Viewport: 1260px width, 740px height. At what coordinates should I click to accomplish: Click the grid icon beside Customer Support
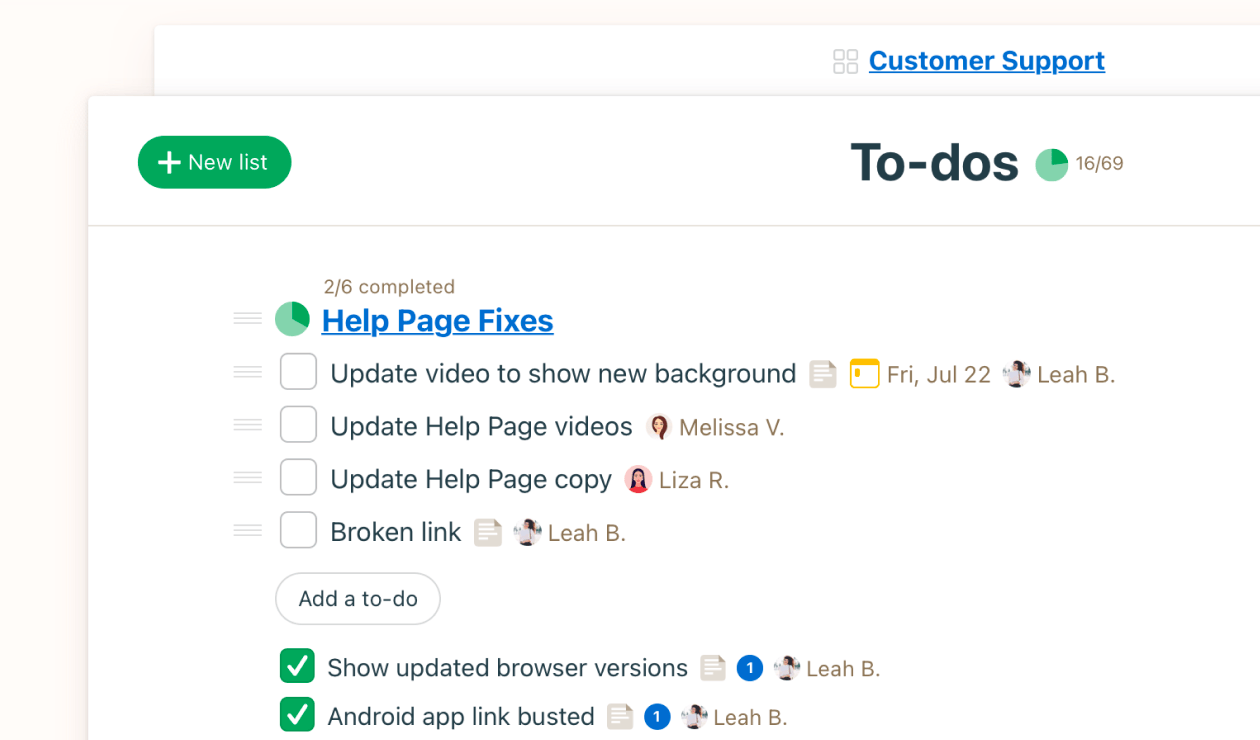pos(845,62)
